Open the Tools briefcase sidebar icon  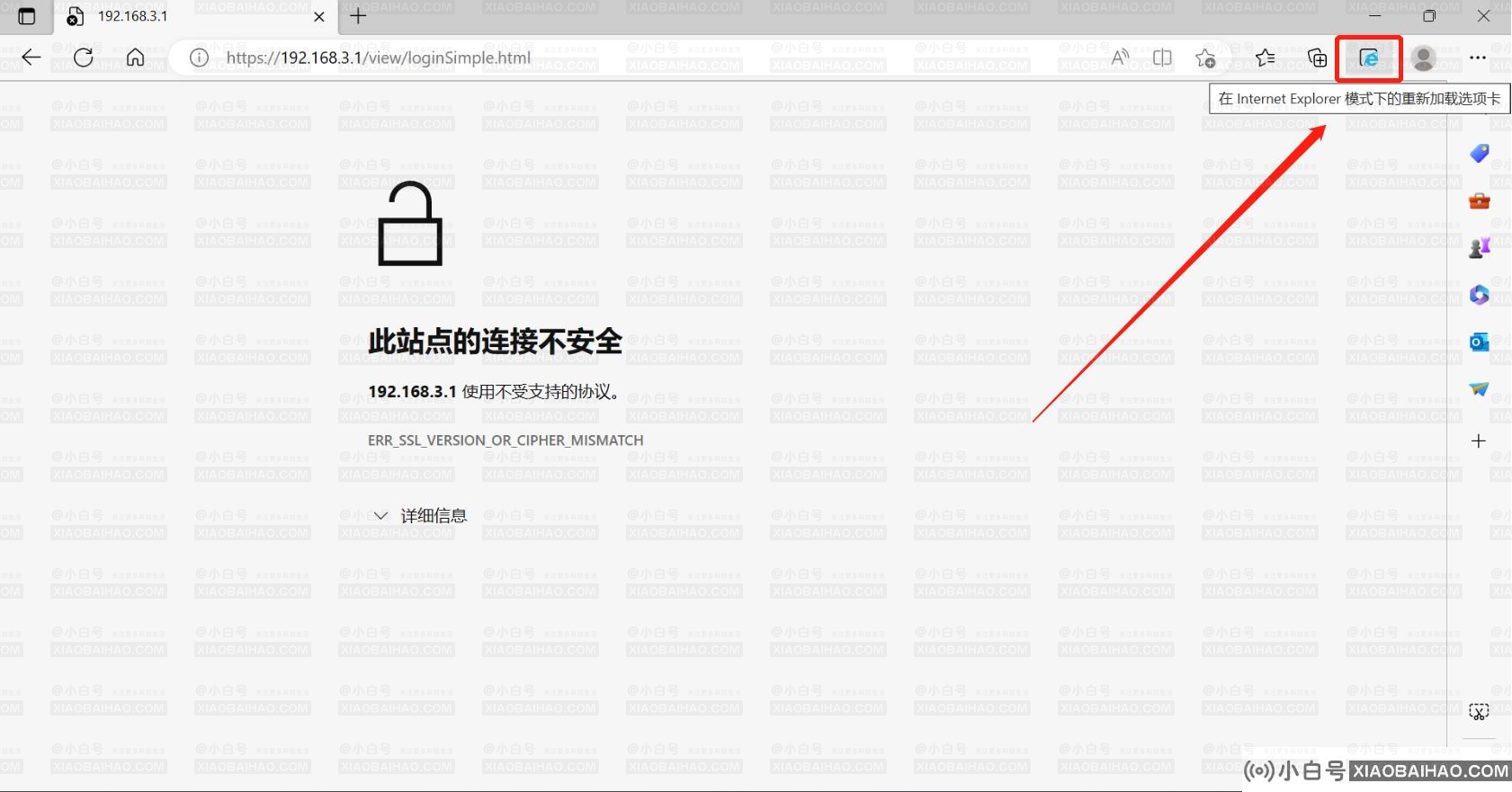point(1479,200)
